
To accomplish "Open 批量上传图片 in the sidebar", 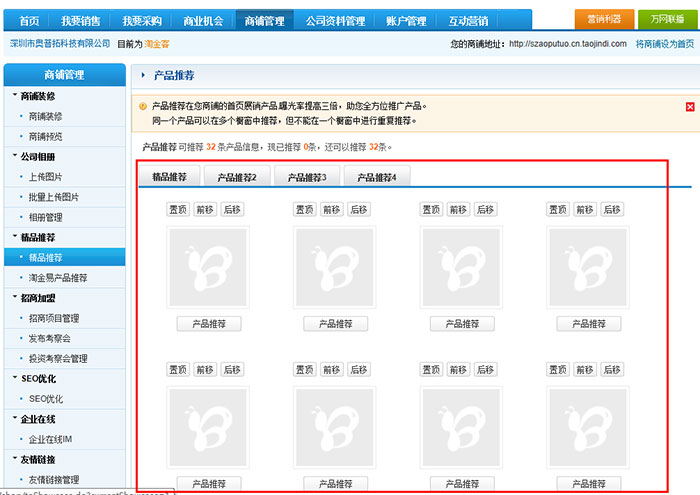I will coord(54,197).
